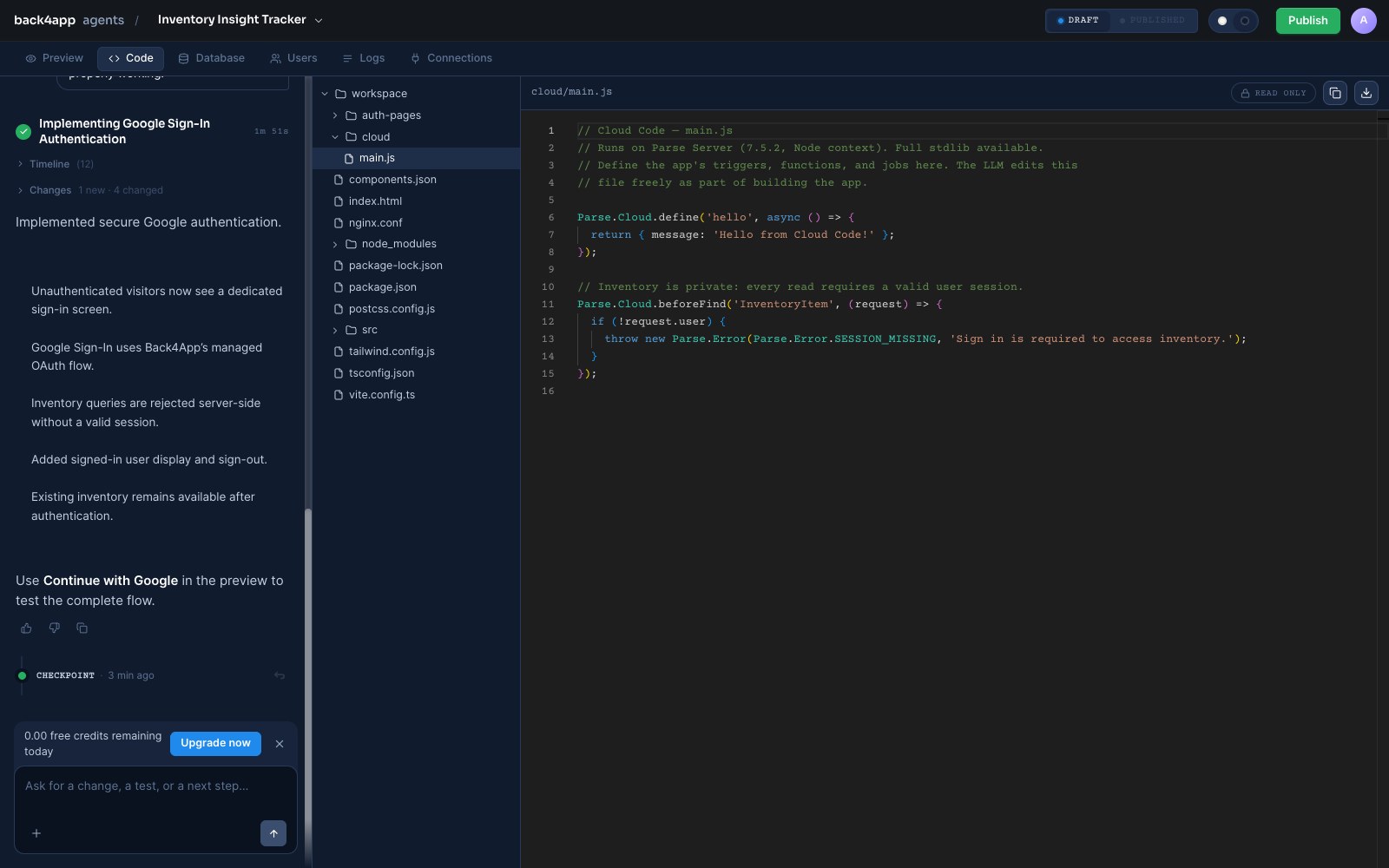Open components.json file
The width and height of the screenshot is (1389, 868).
(417, 180)
